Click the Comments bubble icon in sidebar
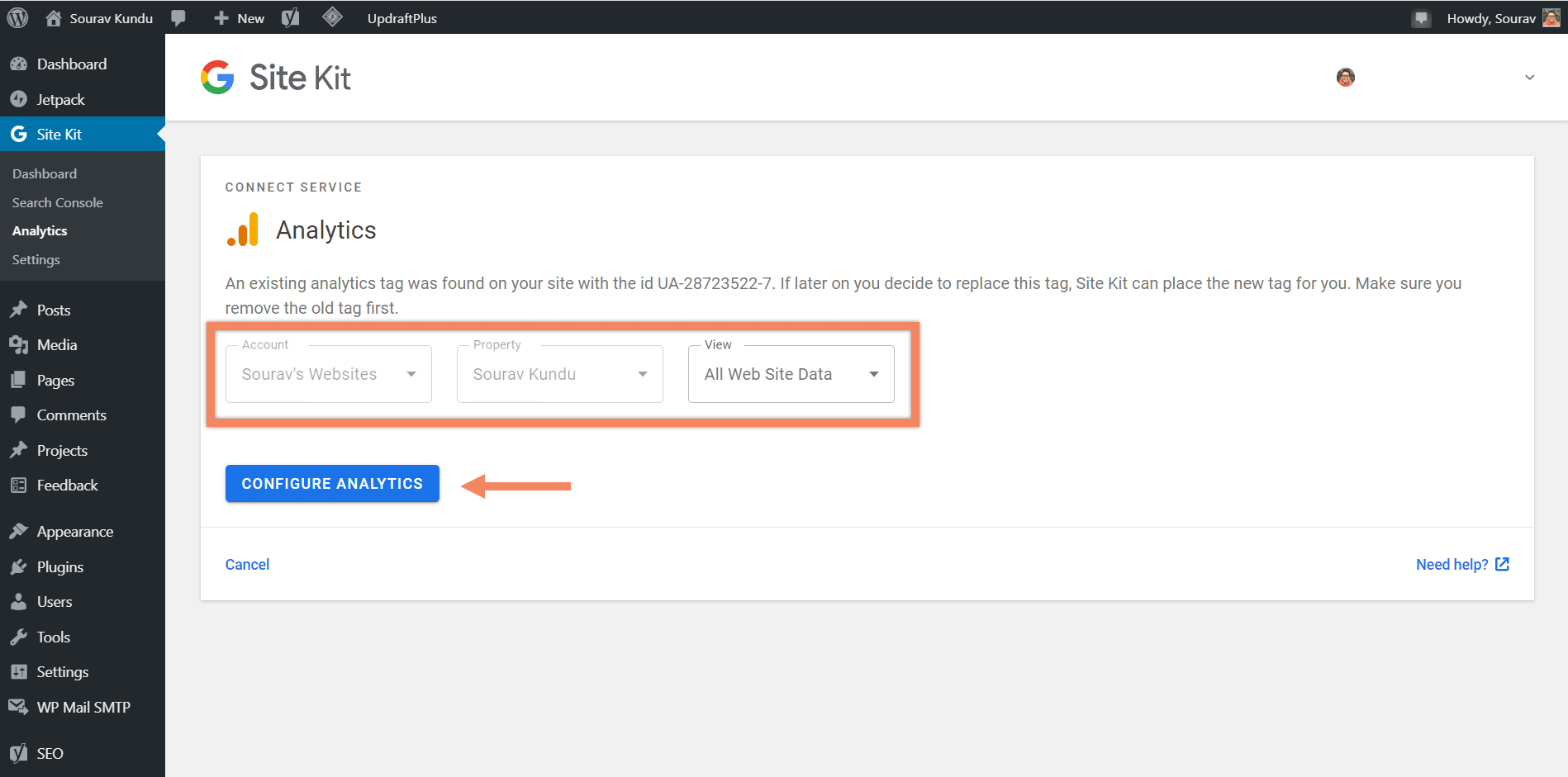This screenshot has height=777, width=1568. [18, 415]
